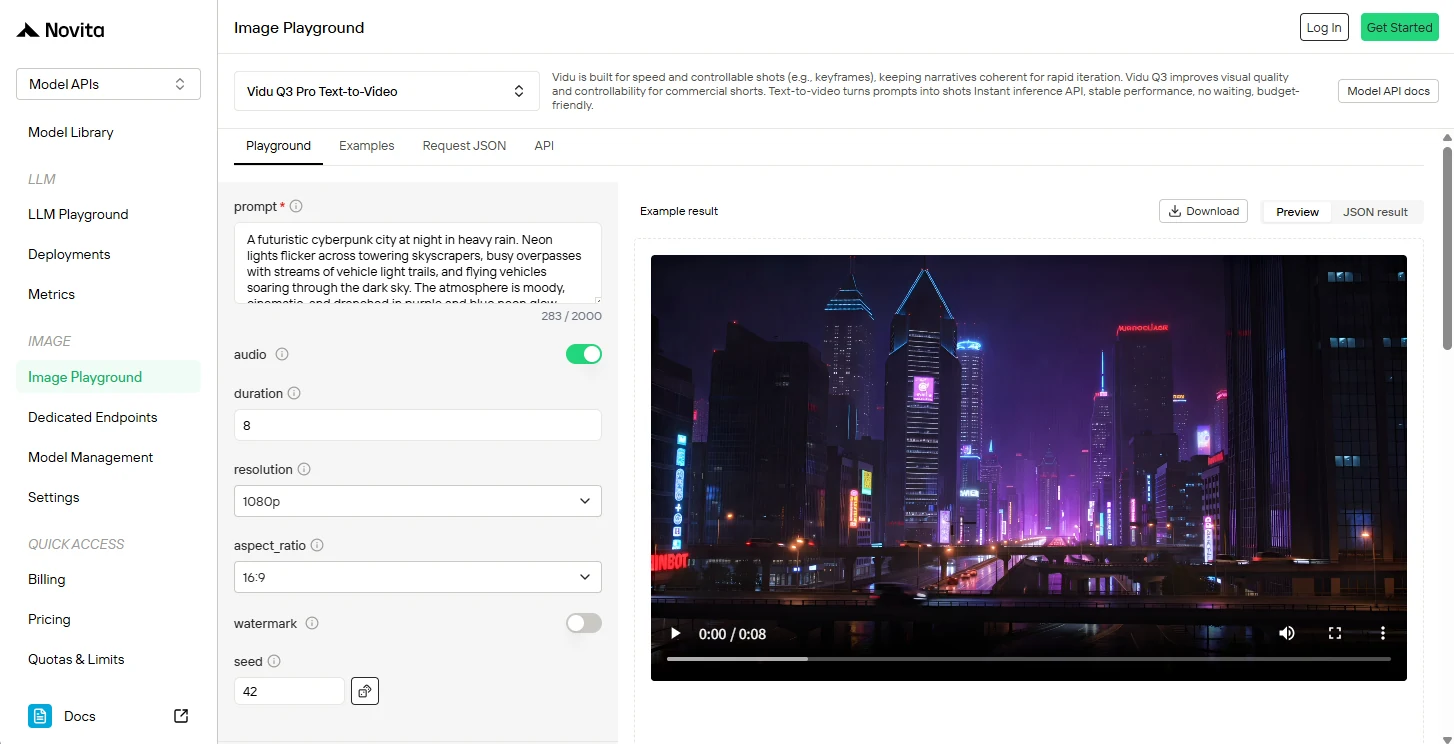Open Billing page
This screenshot has width=1454, height=744.
coord(46,579)
